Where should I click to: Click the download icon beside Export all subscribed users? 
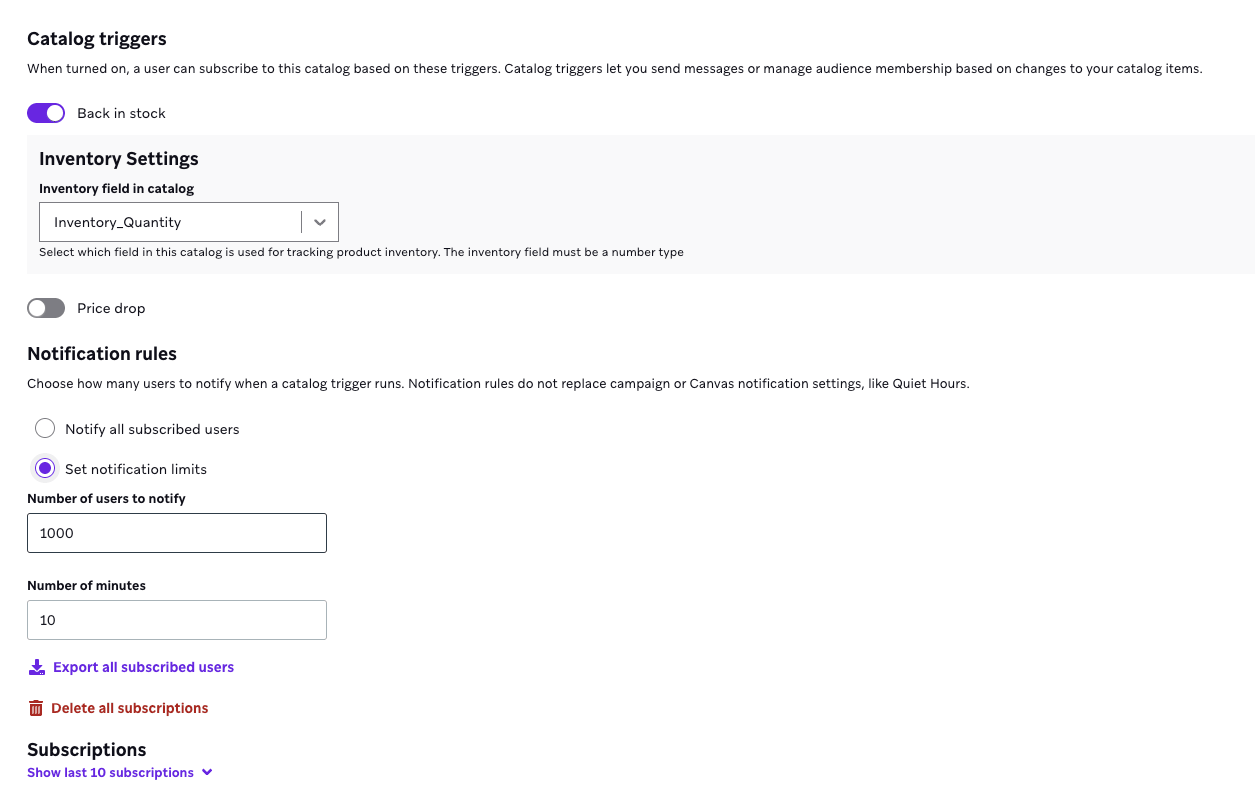(37, 666)
